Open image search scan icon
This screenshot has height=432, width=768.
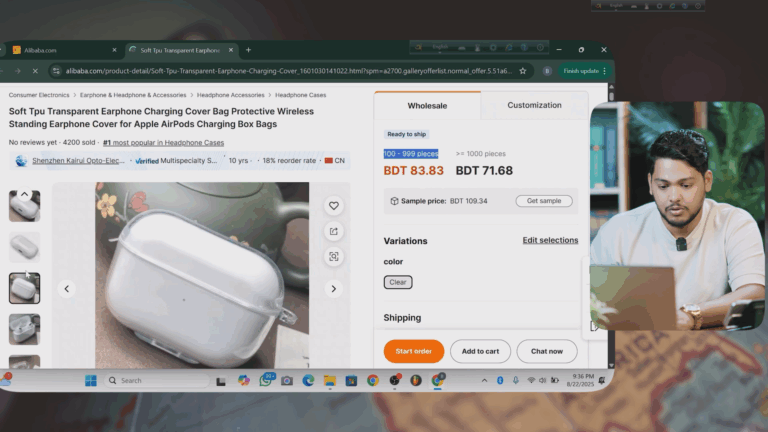[x=334, y=257]
